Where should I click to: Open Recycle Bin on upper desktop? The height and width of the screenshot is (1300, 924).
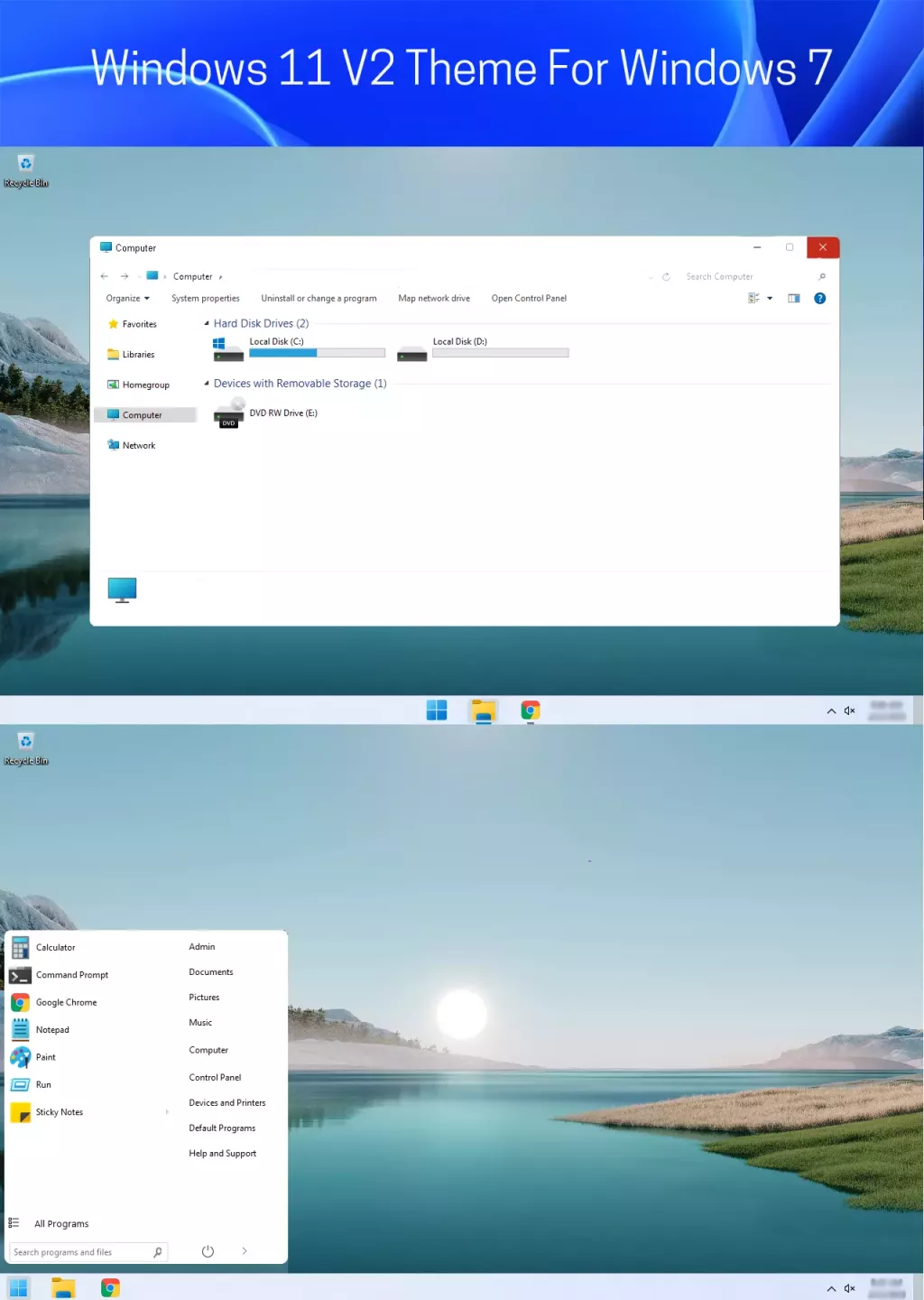coord(26,170)
